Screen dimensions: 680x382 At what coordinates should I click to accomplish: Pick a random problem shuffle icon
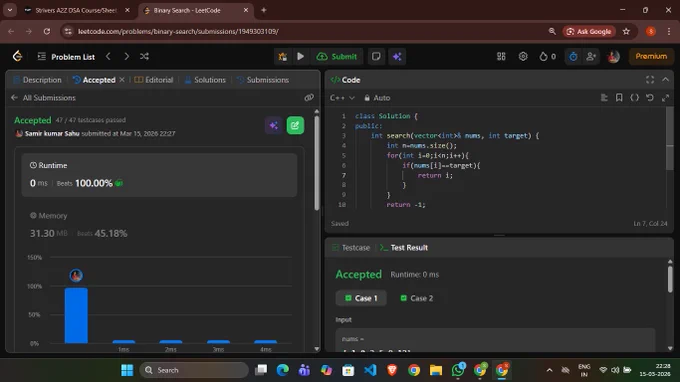(x=144, y=56)
